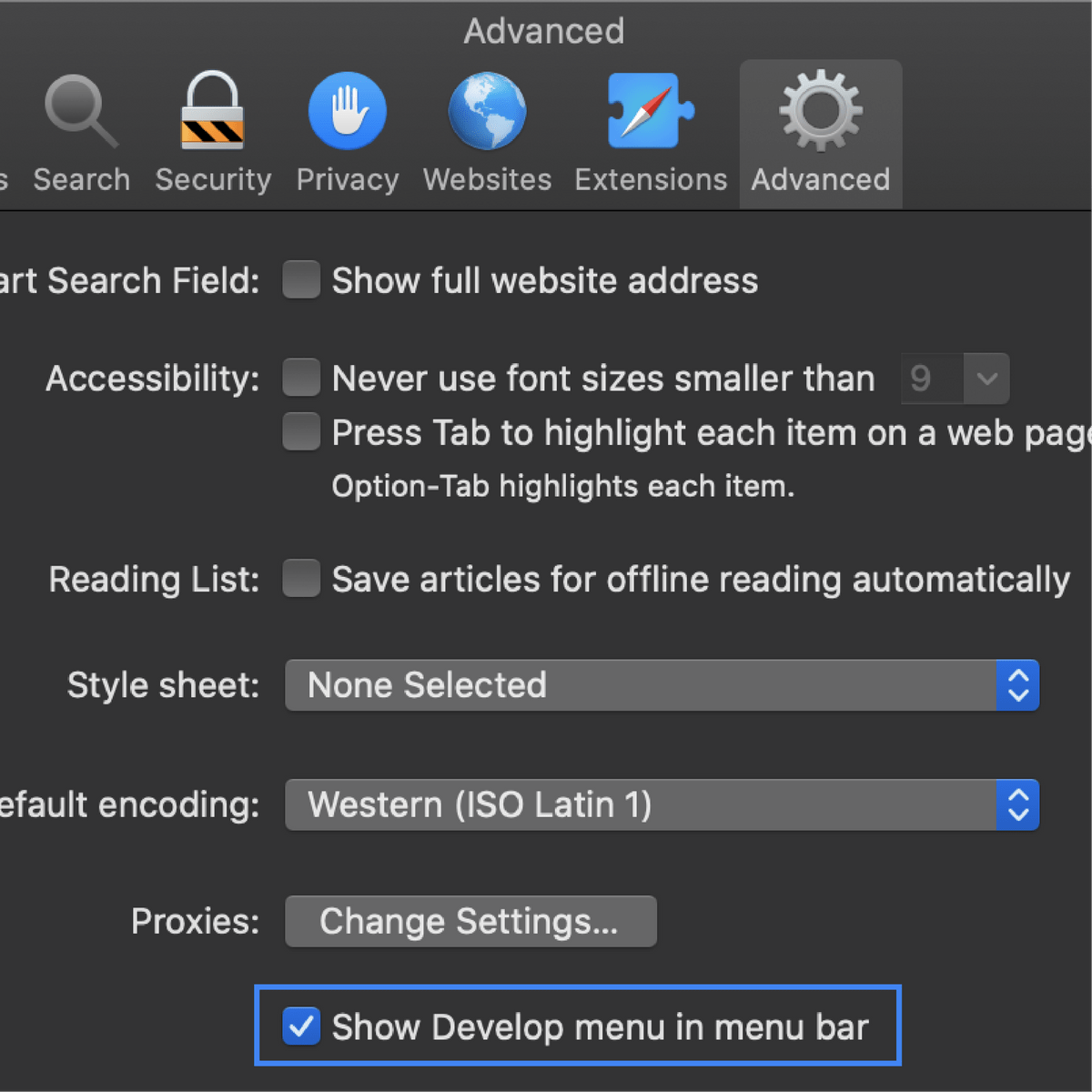Open the Extensions puzzle piece icon
This screenshot has width=1092, height=1092.
click(650, 111)
